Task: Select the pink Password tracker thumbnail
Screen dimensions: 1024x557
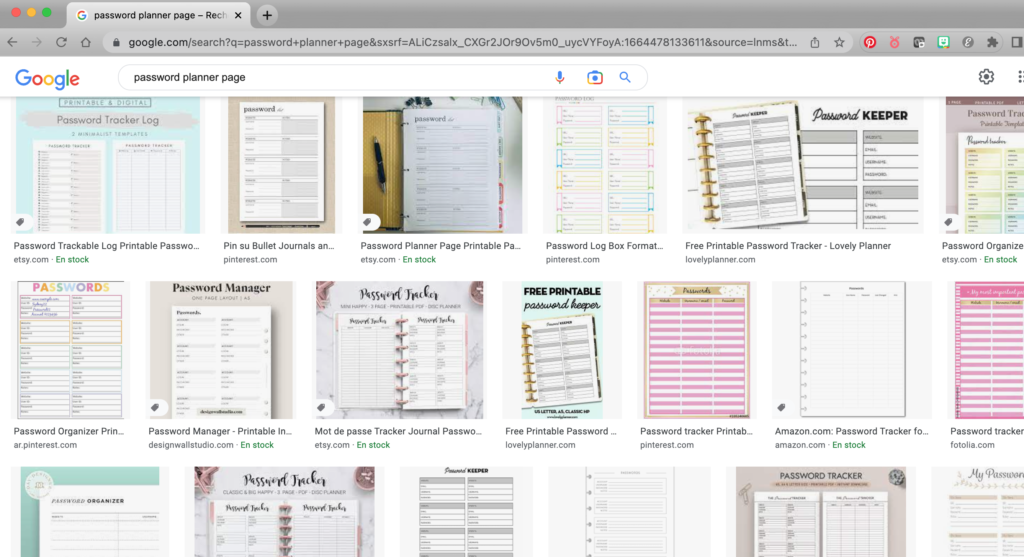Action: [697, 350]
